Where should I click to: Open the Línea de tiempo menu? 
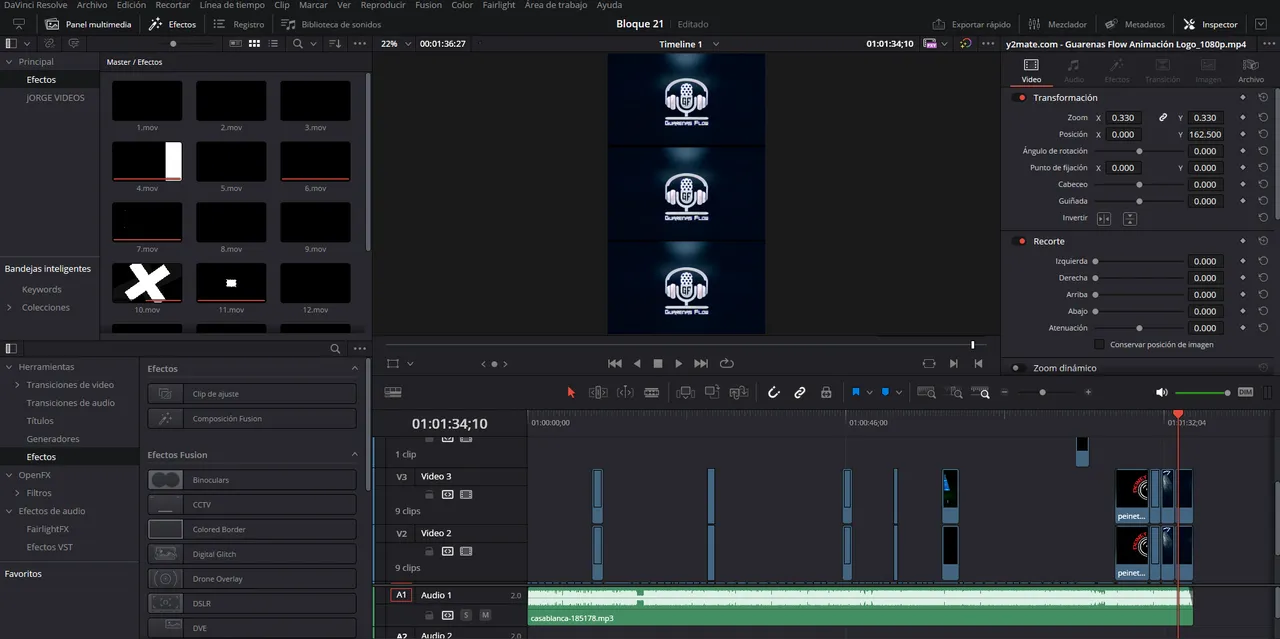(232, 5)
